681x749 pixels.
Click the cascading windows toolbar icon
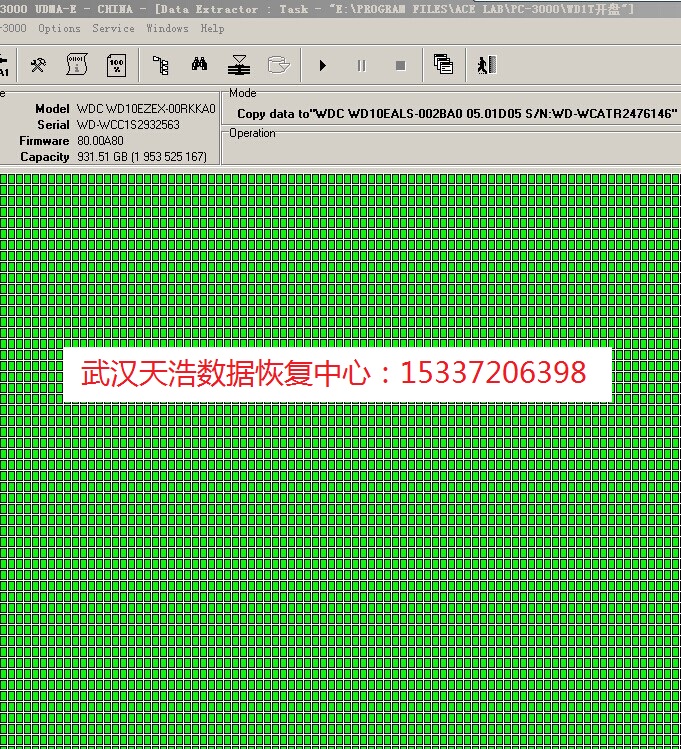pyautogui.click(x=443, y=66)
